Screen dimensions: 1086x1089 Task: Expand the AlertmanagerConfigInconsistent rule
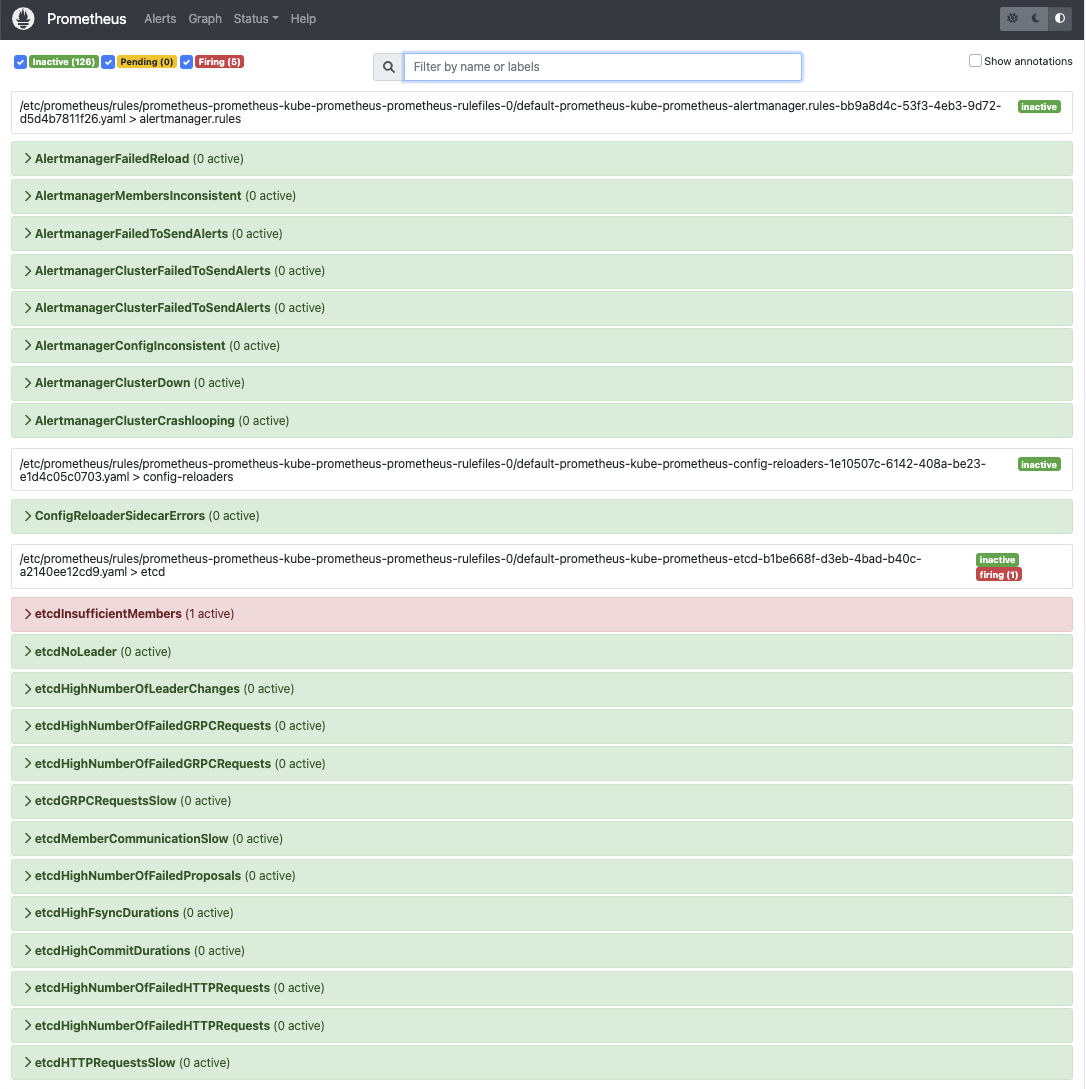tap(542, 346)
